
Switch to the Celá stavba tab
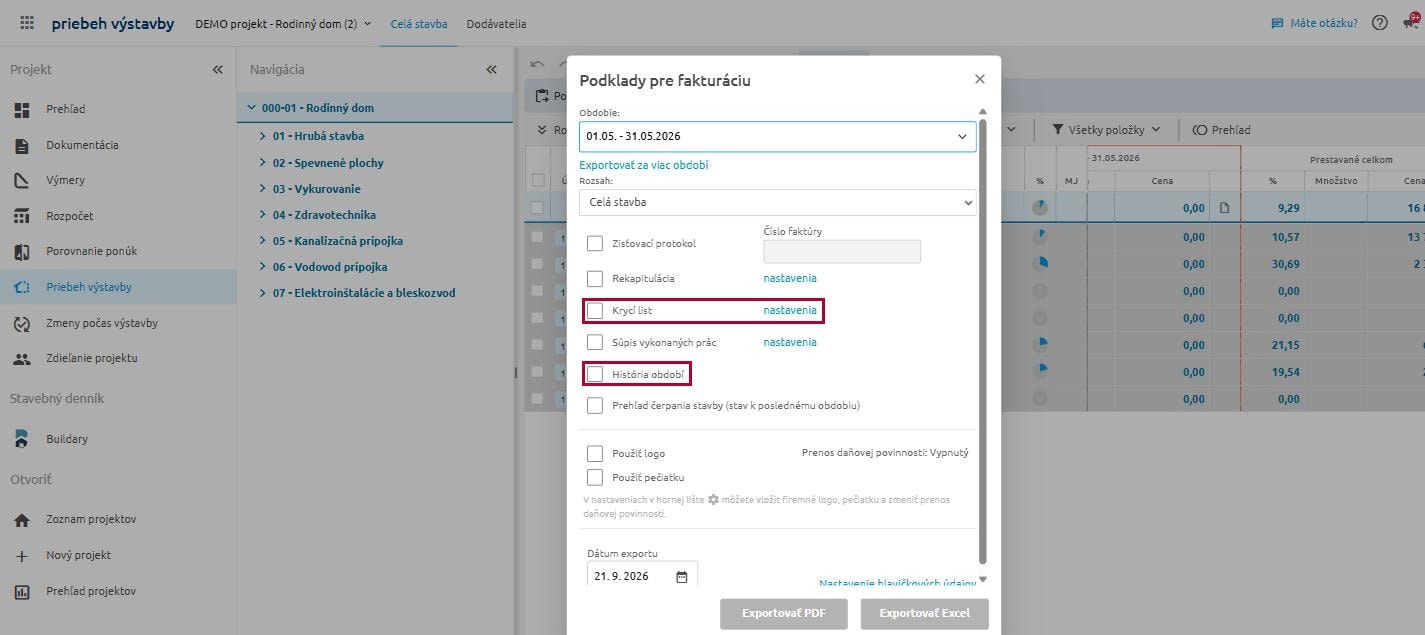pos(419,23)
